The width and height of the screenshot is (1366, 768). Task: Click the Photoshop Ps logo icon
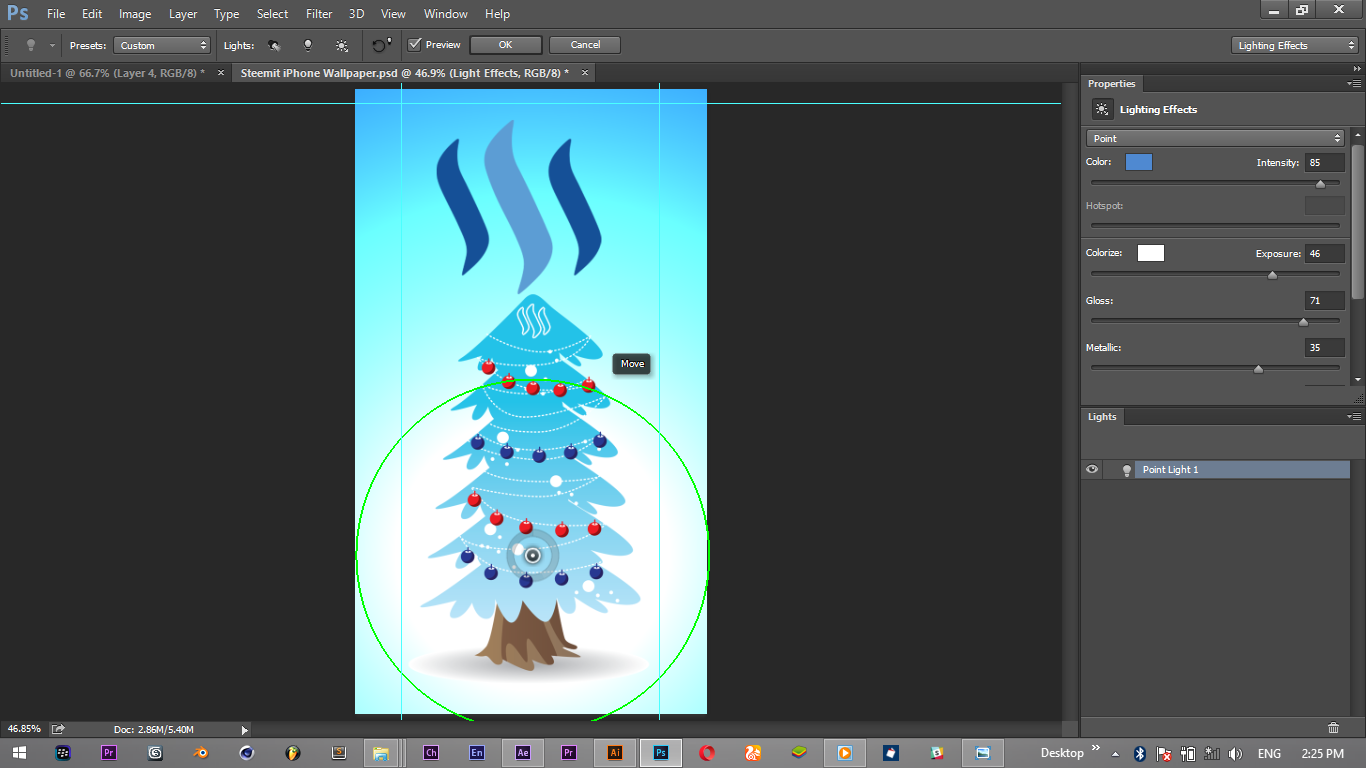[18, 13]
